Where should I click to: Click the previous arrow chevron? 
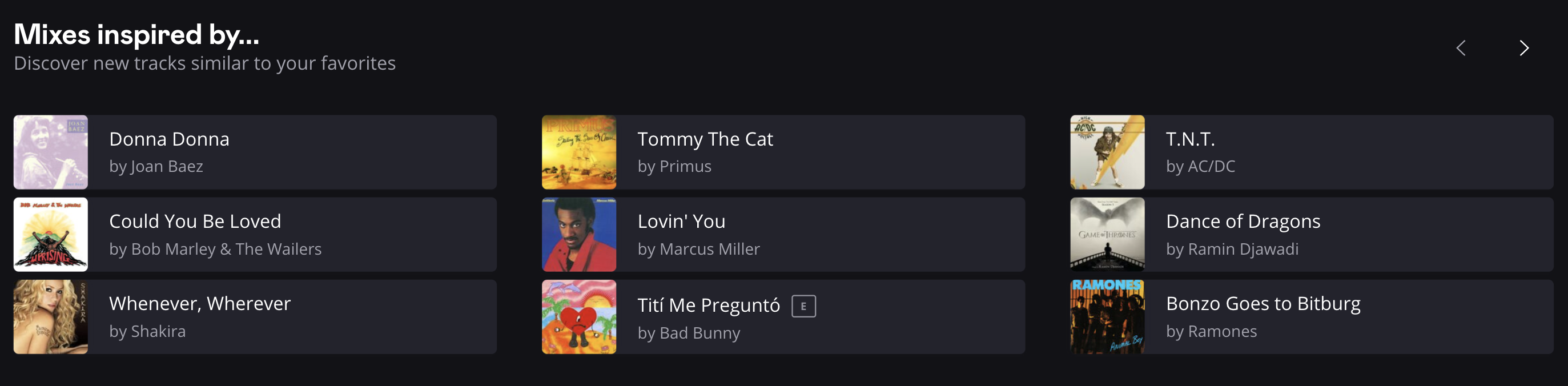pyautogui.click(x=1461, y=48)
